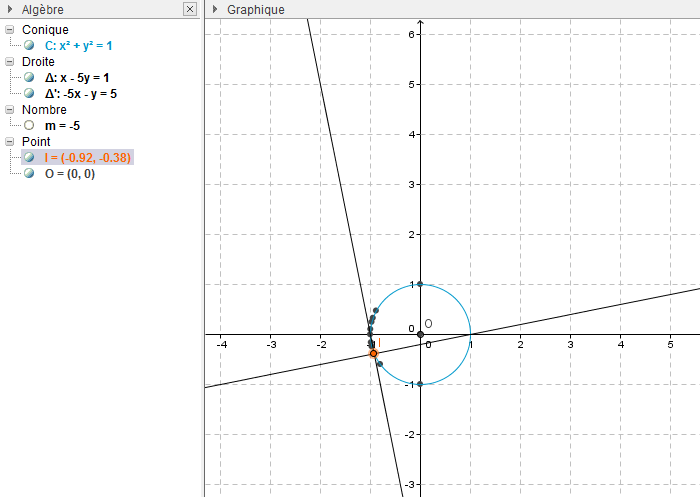Toggle visibility bullet of point O
The width and height of the screenshot is (700, 497).
click(30, 173)
